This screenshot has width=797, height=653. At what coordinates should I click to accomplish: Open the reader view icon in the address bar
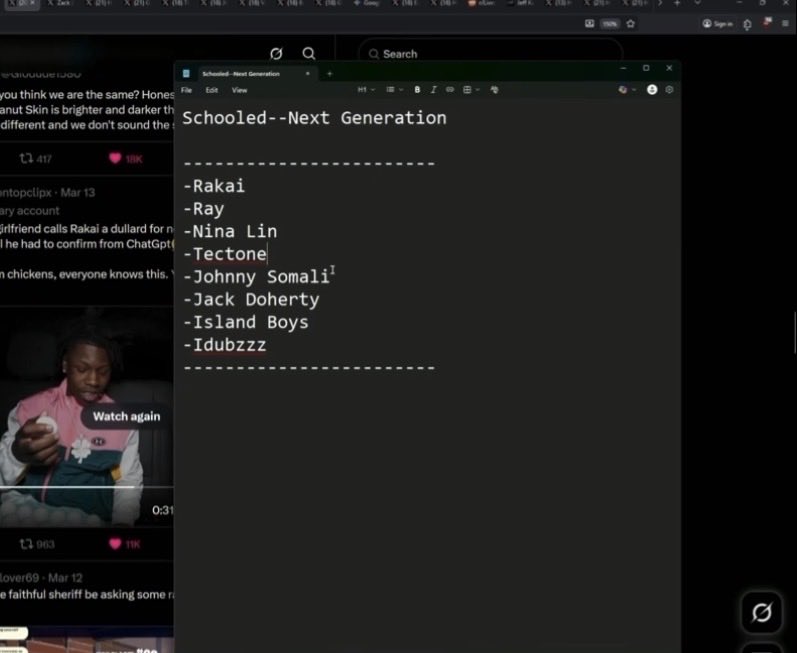[x=589, y=23]
